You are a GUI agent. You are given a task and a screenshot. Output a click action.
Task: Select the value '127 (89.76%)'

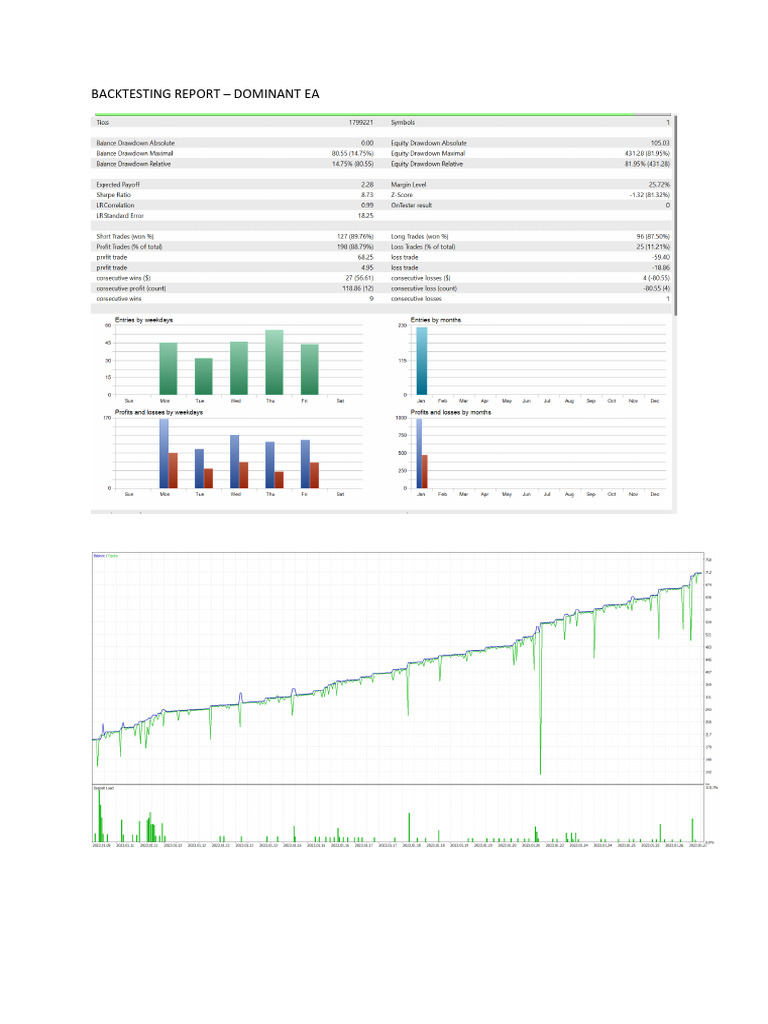355,236
